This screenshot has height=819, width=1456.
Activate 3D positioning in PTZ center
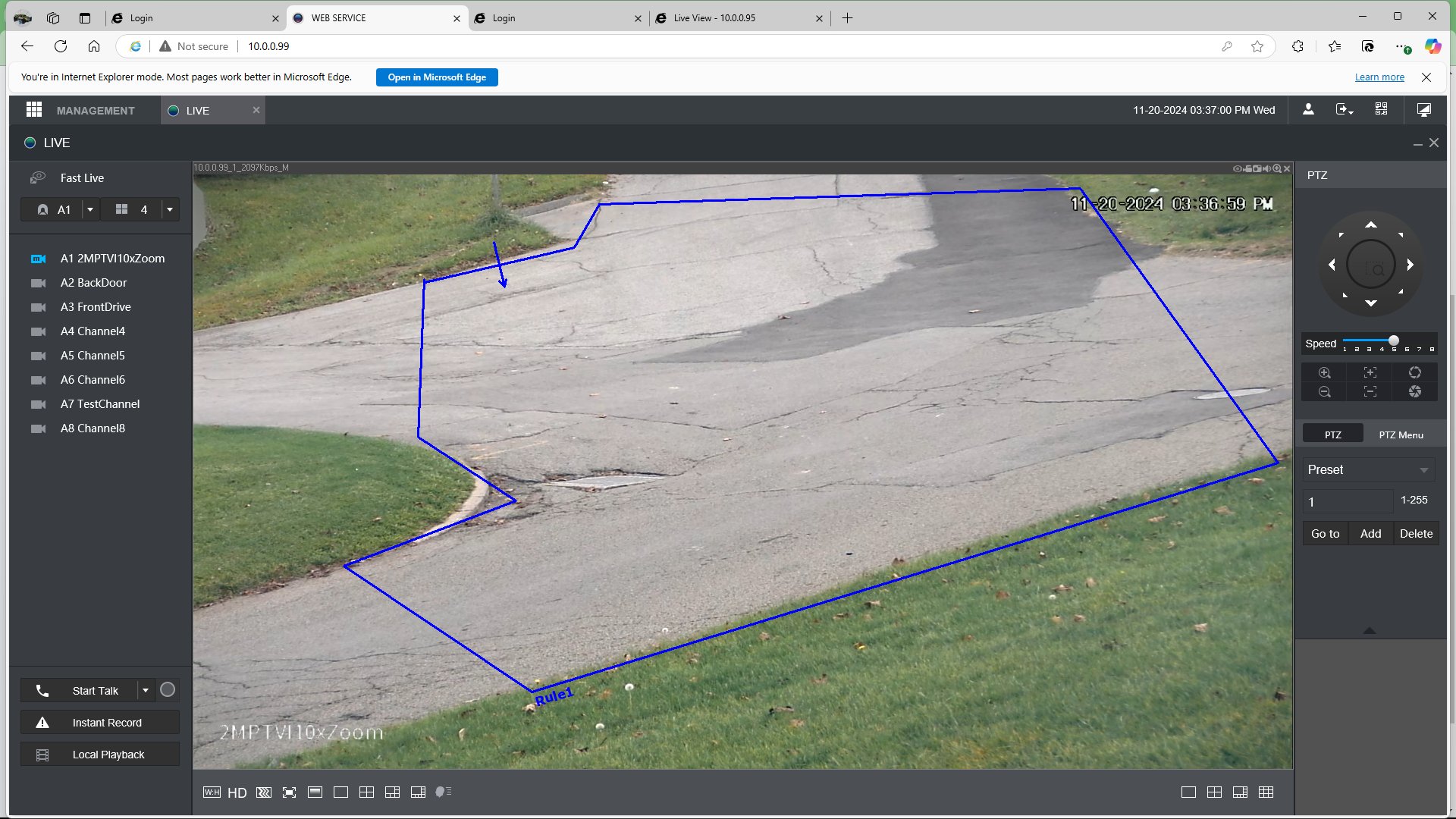pos(1371,265)
